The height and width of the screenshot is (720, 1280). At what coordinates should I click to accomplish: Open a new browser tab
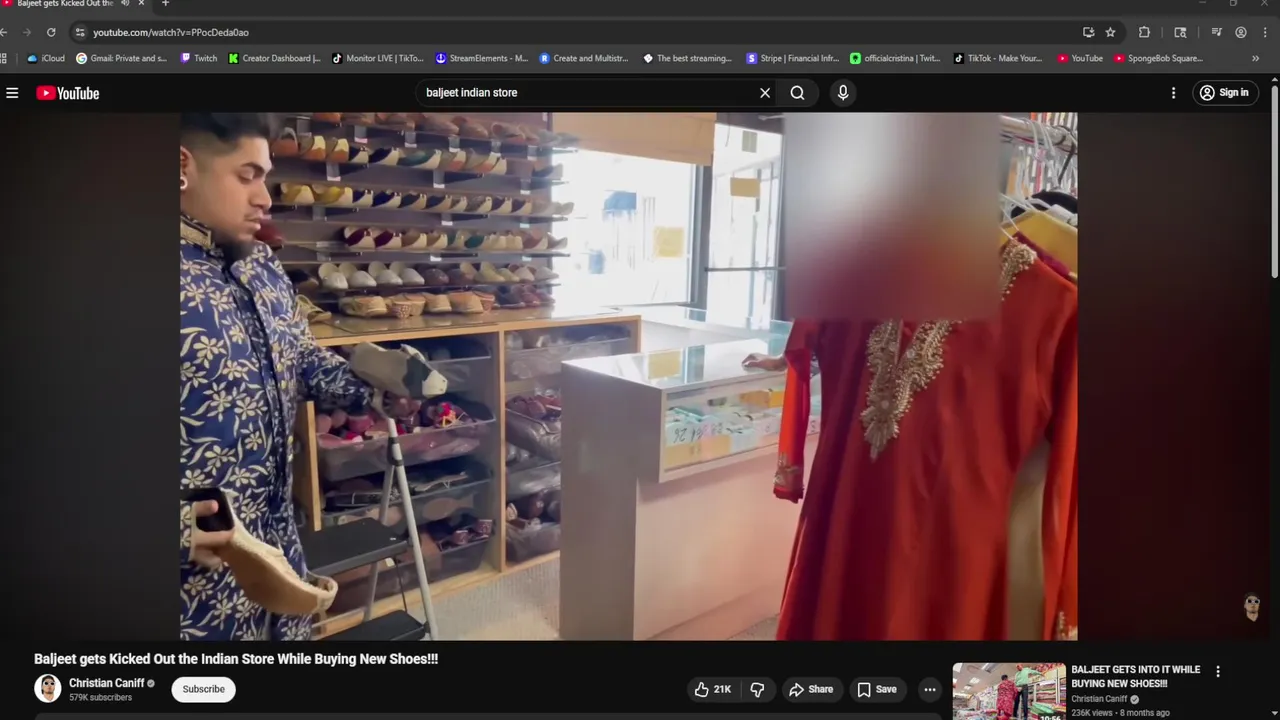point(165,4)
